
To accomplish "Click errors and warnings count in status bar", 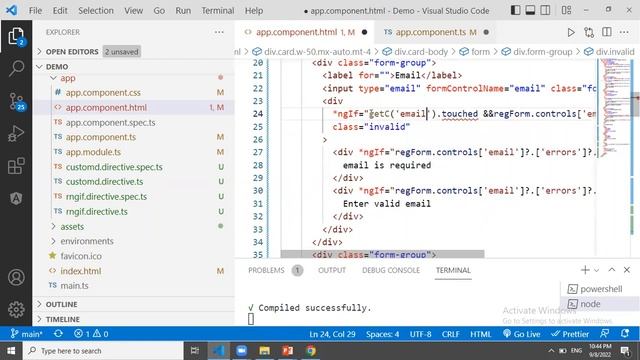I will coord(91,334).
